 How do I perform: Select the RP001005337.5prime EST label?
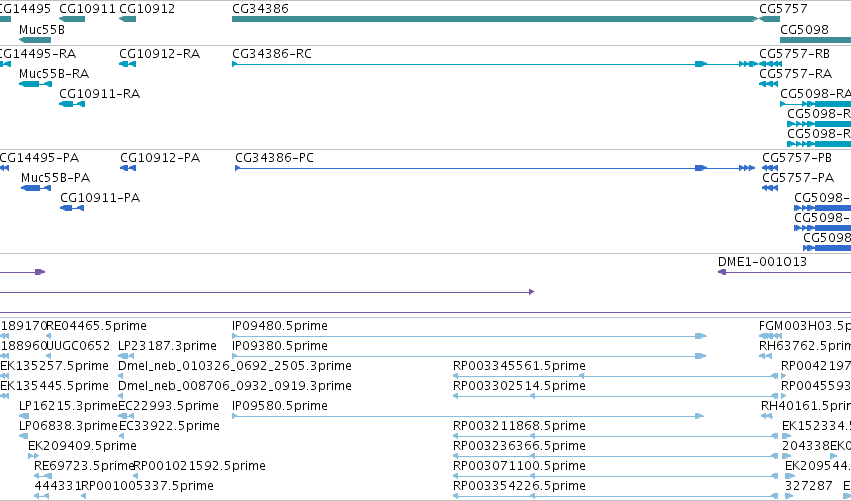147,486
